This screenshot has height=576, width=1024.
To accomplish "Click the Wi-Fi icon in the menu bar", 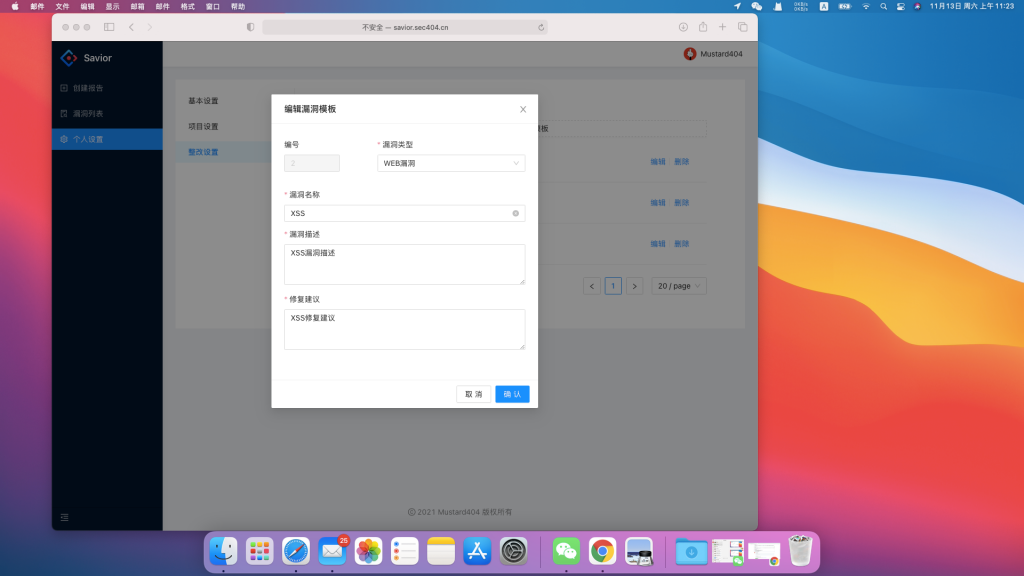I will (x=865, y=7).
